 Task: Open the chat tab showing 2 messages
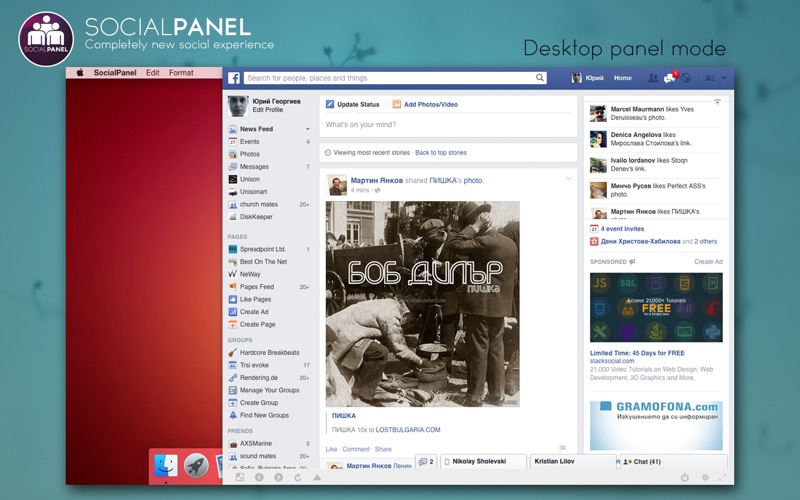click(426, 462)
